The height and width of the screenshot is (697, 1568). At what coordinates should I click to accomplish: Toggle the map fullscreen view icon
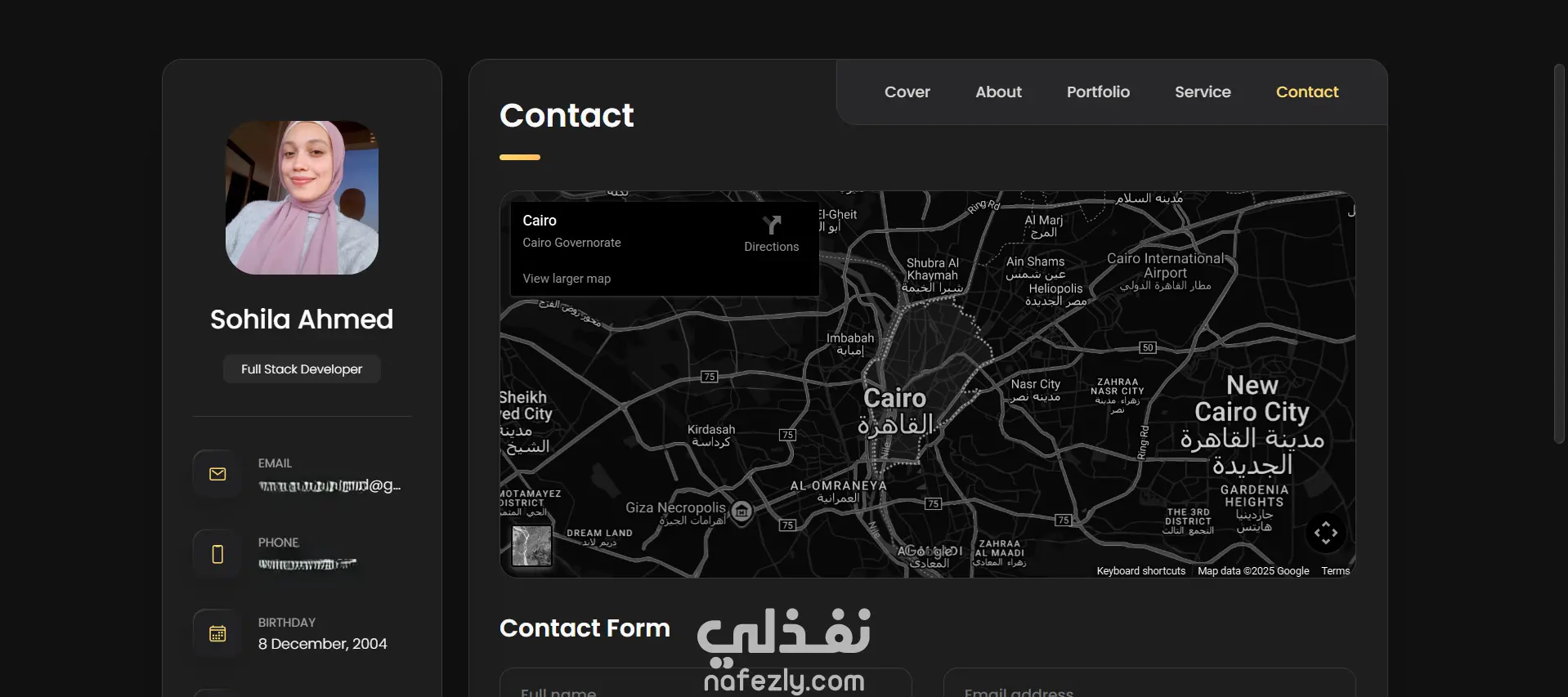pyautogui.click(x=1326, y=533)
